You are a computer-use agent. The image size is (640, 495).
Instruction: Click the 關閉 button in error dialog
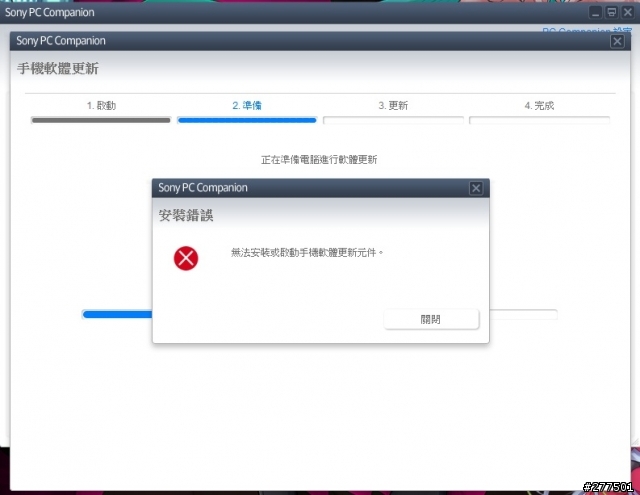coord(431,319)
